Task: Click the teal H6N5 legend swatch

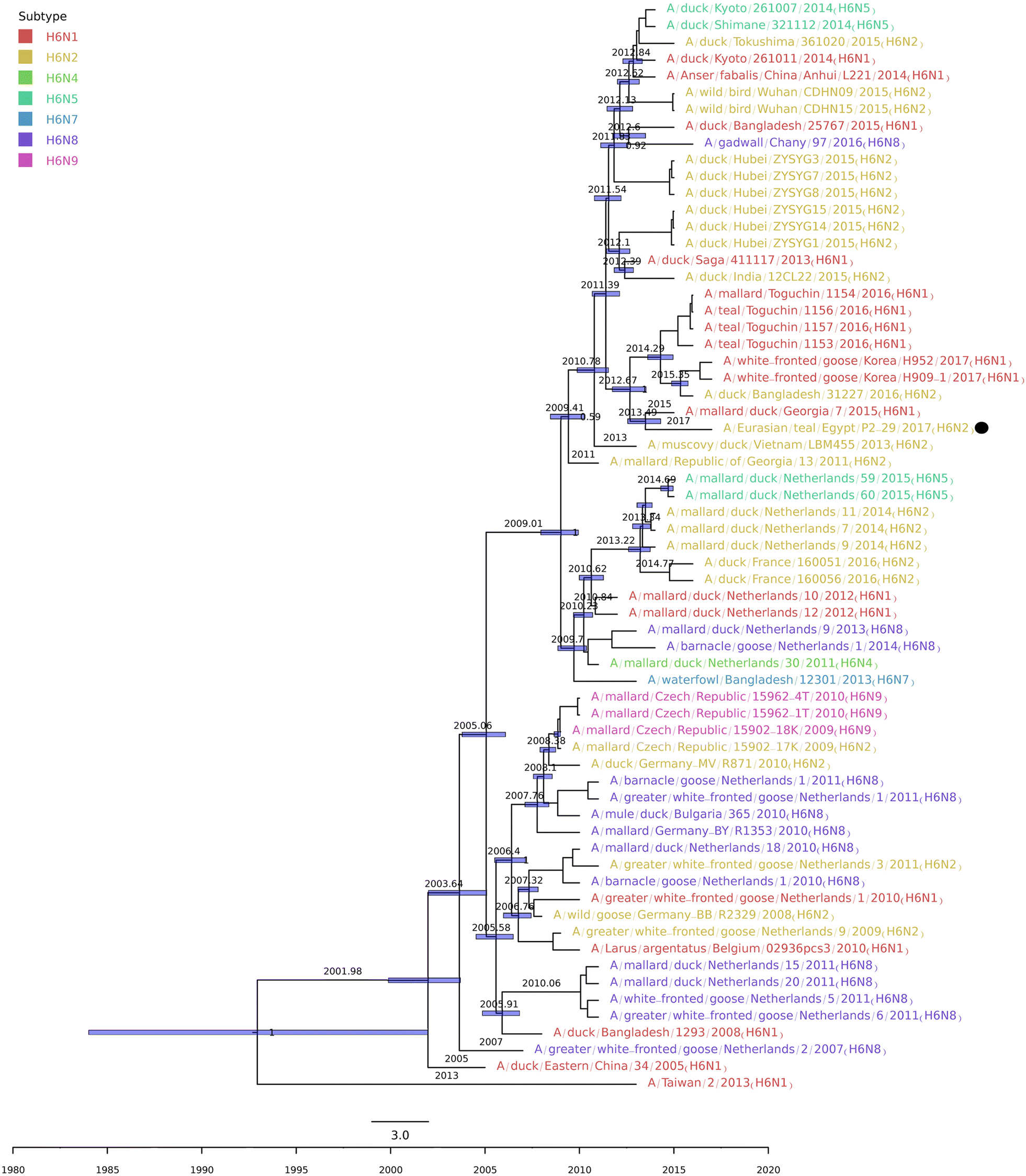Action: 25,98
